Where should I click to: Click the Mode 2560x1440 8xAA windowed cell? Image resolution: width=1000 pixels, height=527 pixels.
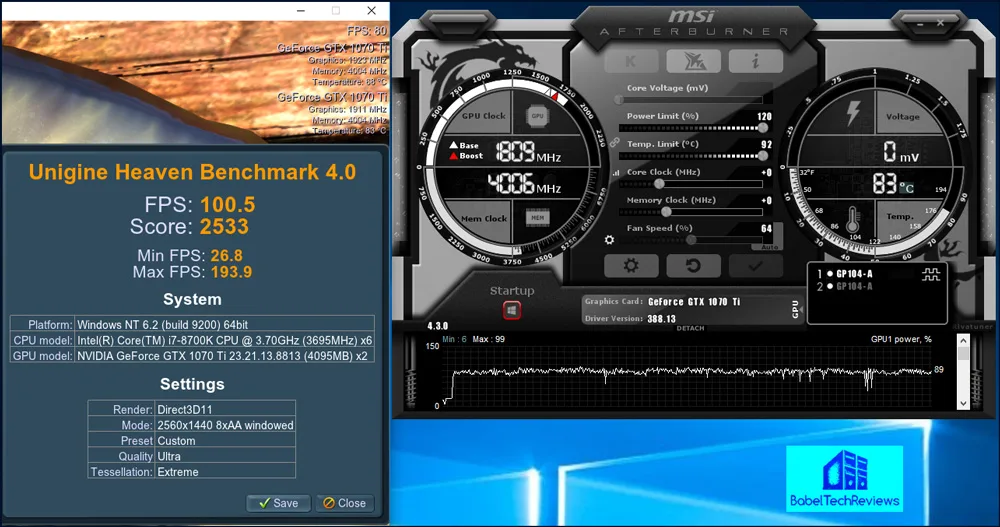pos(225,425)
